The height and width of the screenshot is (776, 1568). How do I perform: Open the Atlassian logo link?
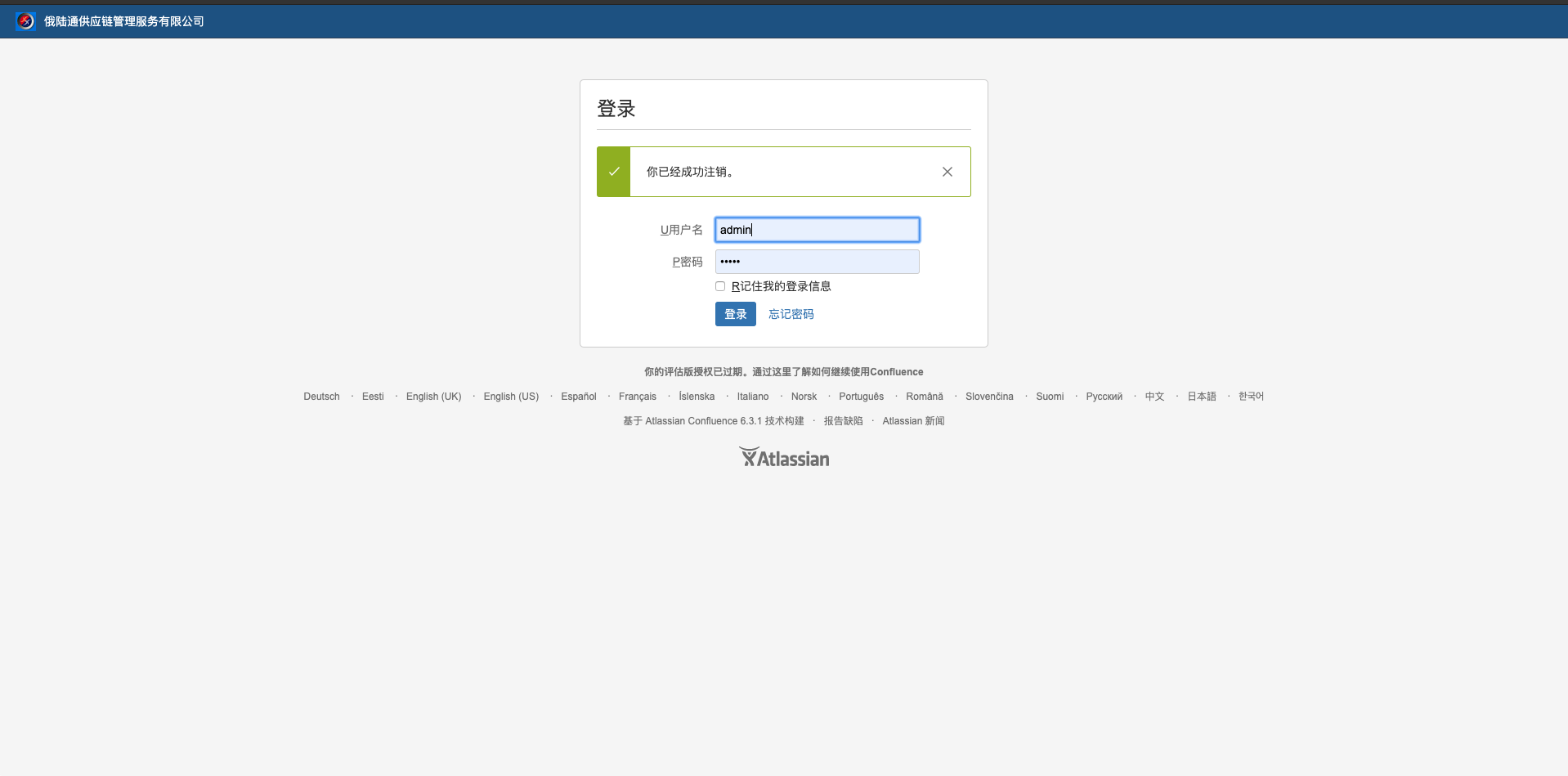pyautogui.click(x=784, y=458)
